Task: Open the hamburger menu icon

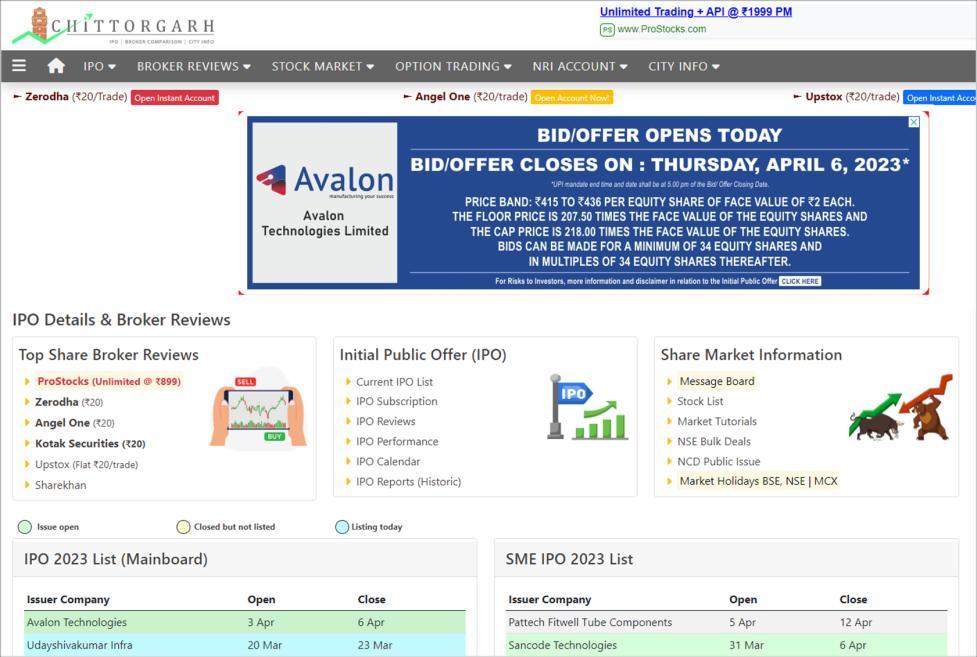Action: [x=19, y=65]
